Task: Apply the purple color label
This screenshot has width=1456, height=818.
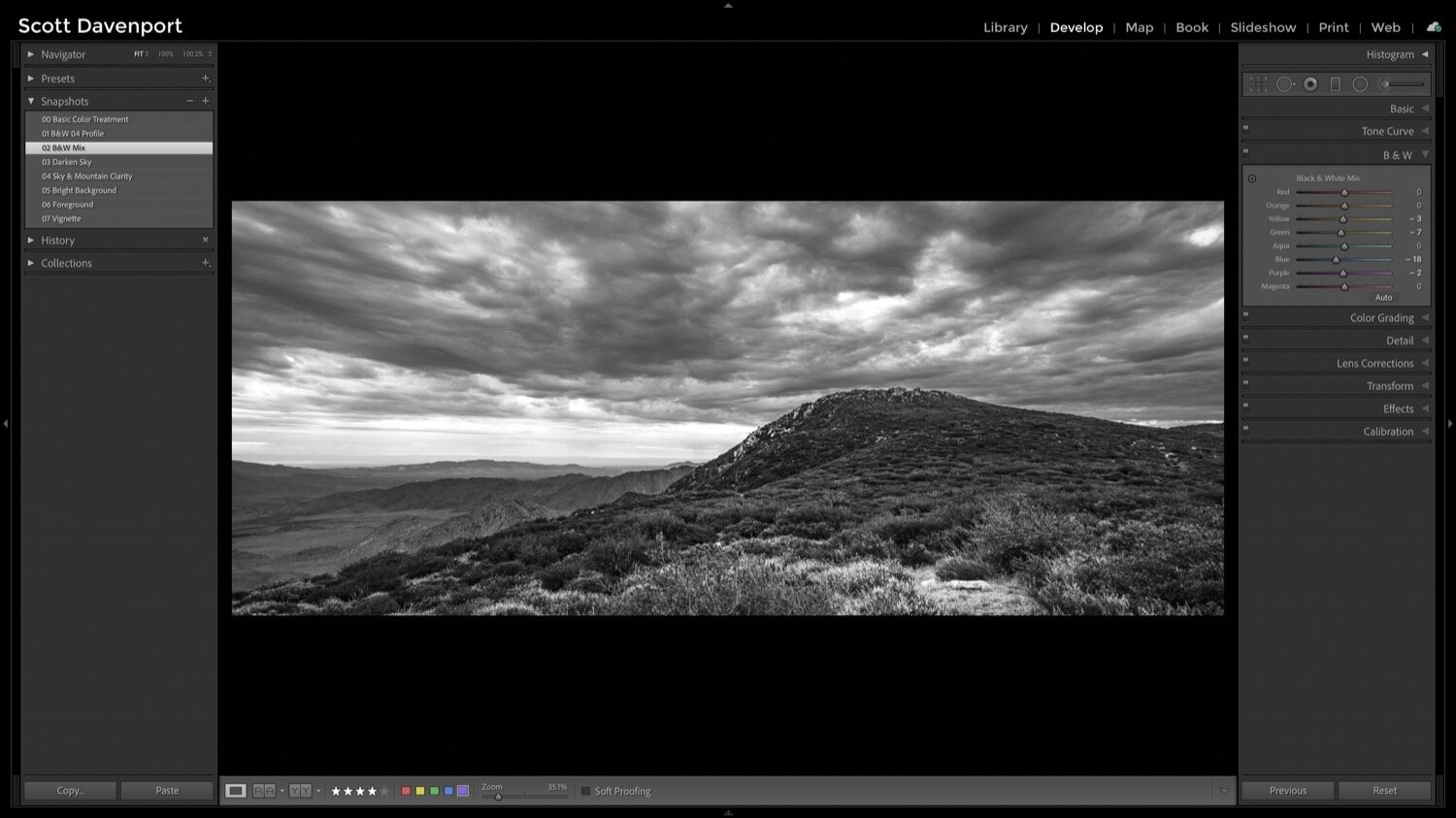Action: click(463, 791)
